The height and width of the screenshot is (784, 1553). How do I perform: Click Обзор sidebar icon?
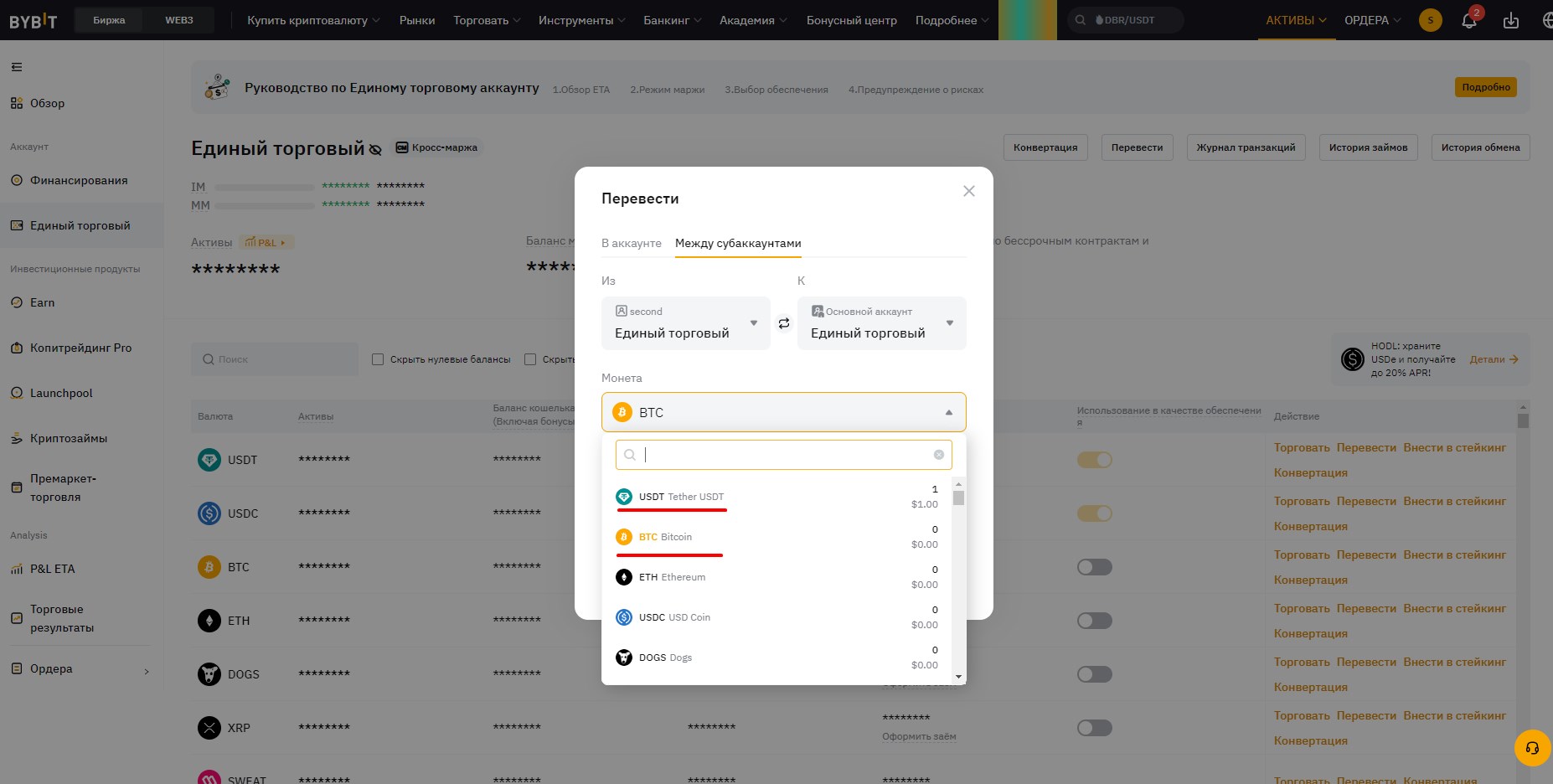click(x=17, y=103)
